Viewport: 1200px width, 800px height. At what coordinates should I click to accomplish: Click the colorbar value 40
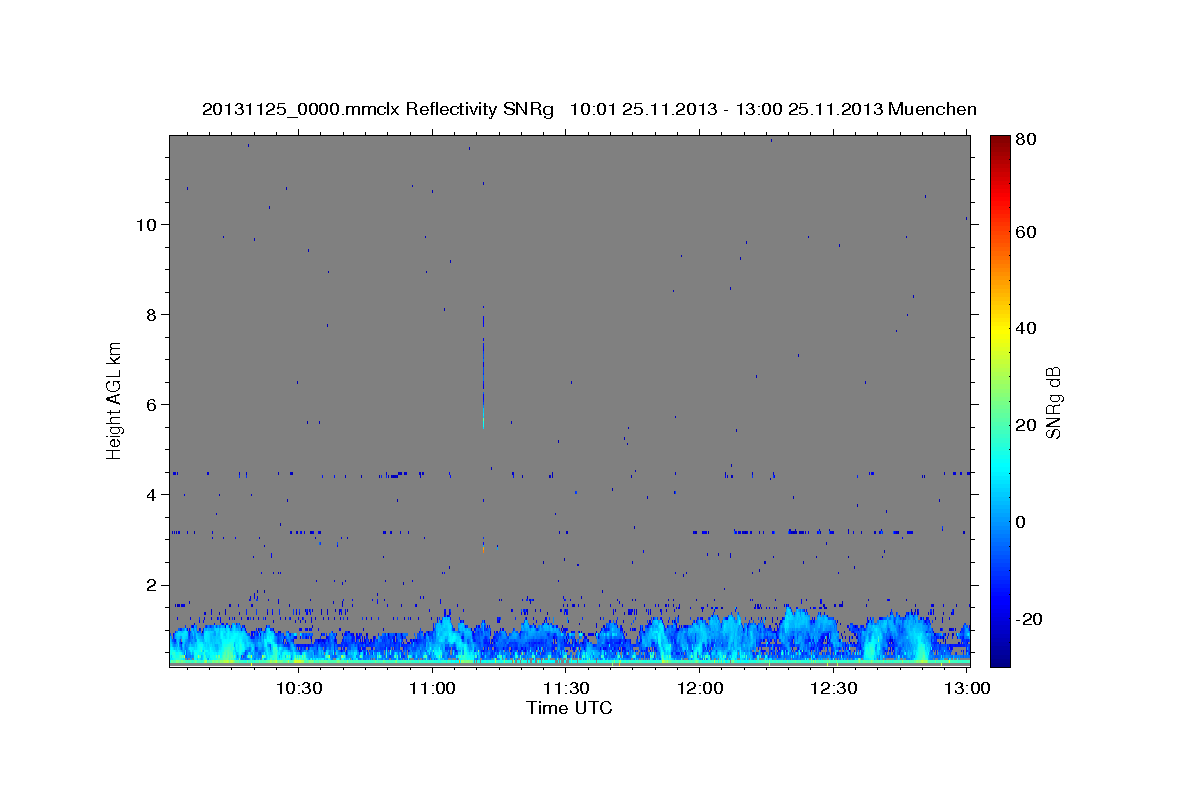(1028, 328)
